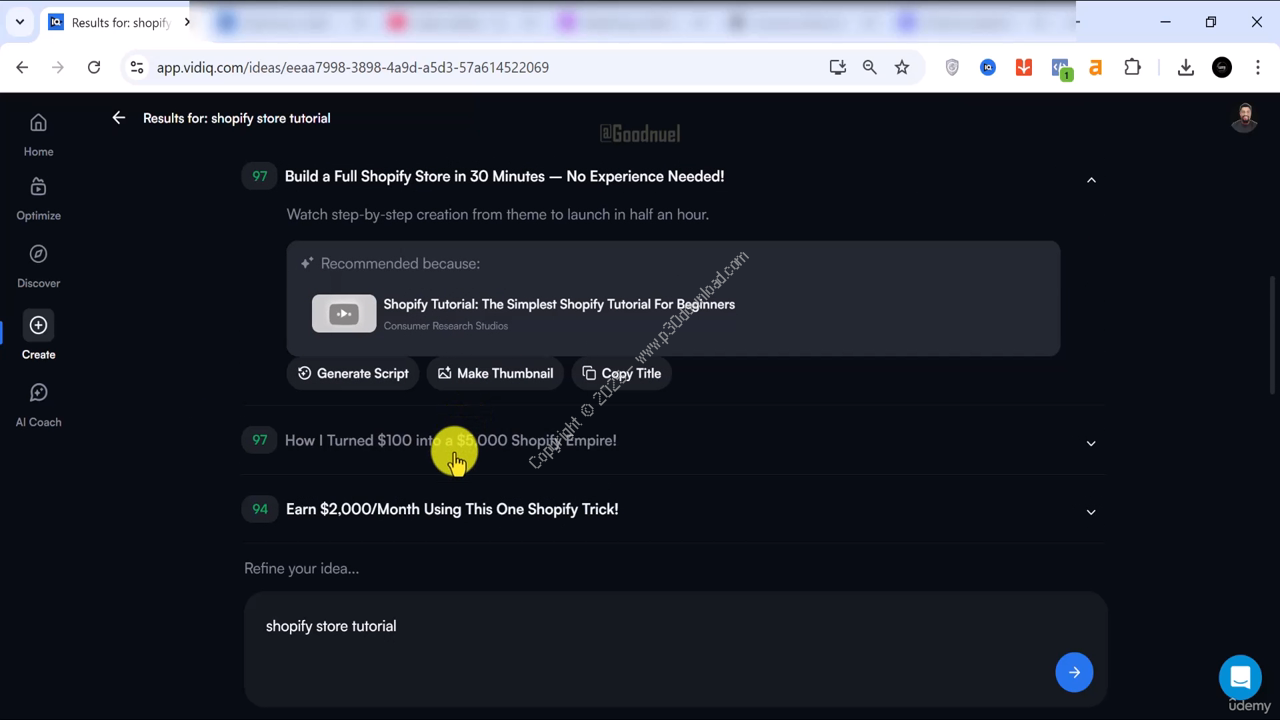Image resolution: width=1280 pixels, height=720 pixels.
Task: Open user profile avatar
Action: 1243,118
